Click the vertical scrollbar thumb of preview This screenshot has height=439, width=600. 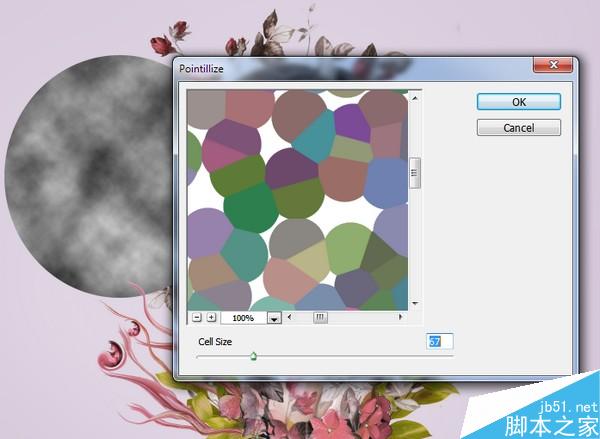[x=415, y=173]
